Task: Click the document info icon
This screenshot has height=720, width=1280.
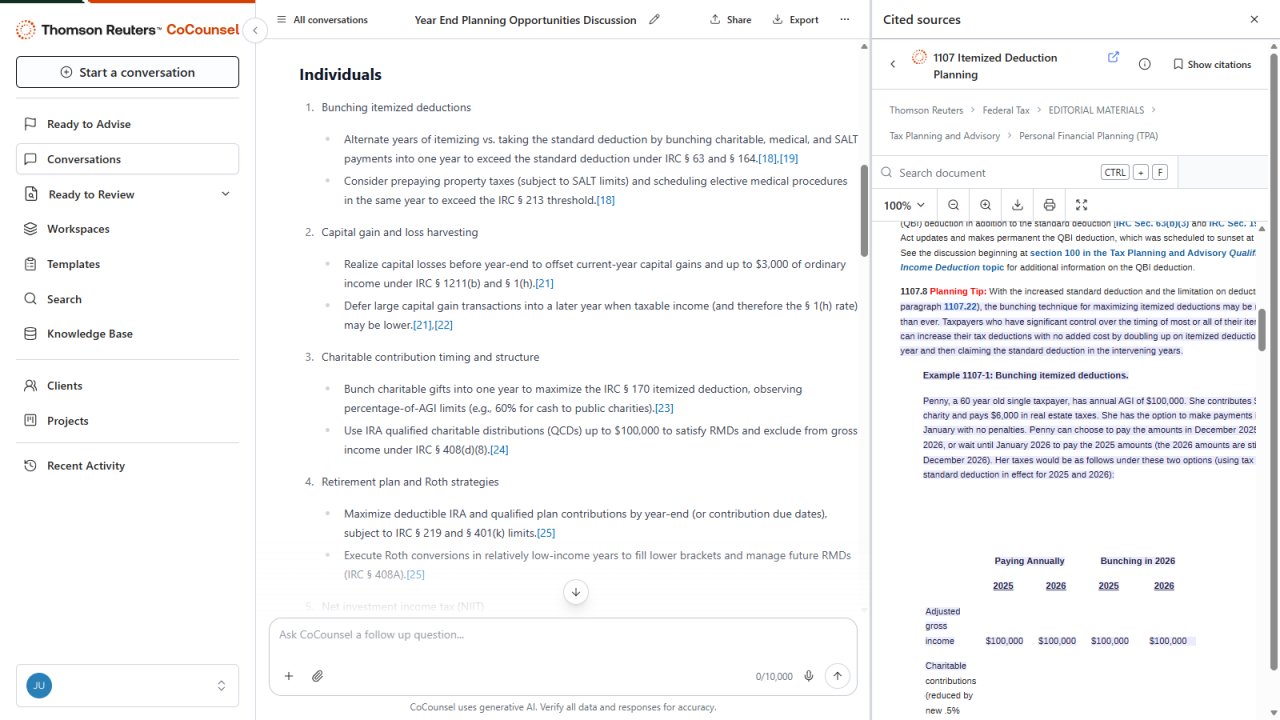Action: [x=1145, y=64]
